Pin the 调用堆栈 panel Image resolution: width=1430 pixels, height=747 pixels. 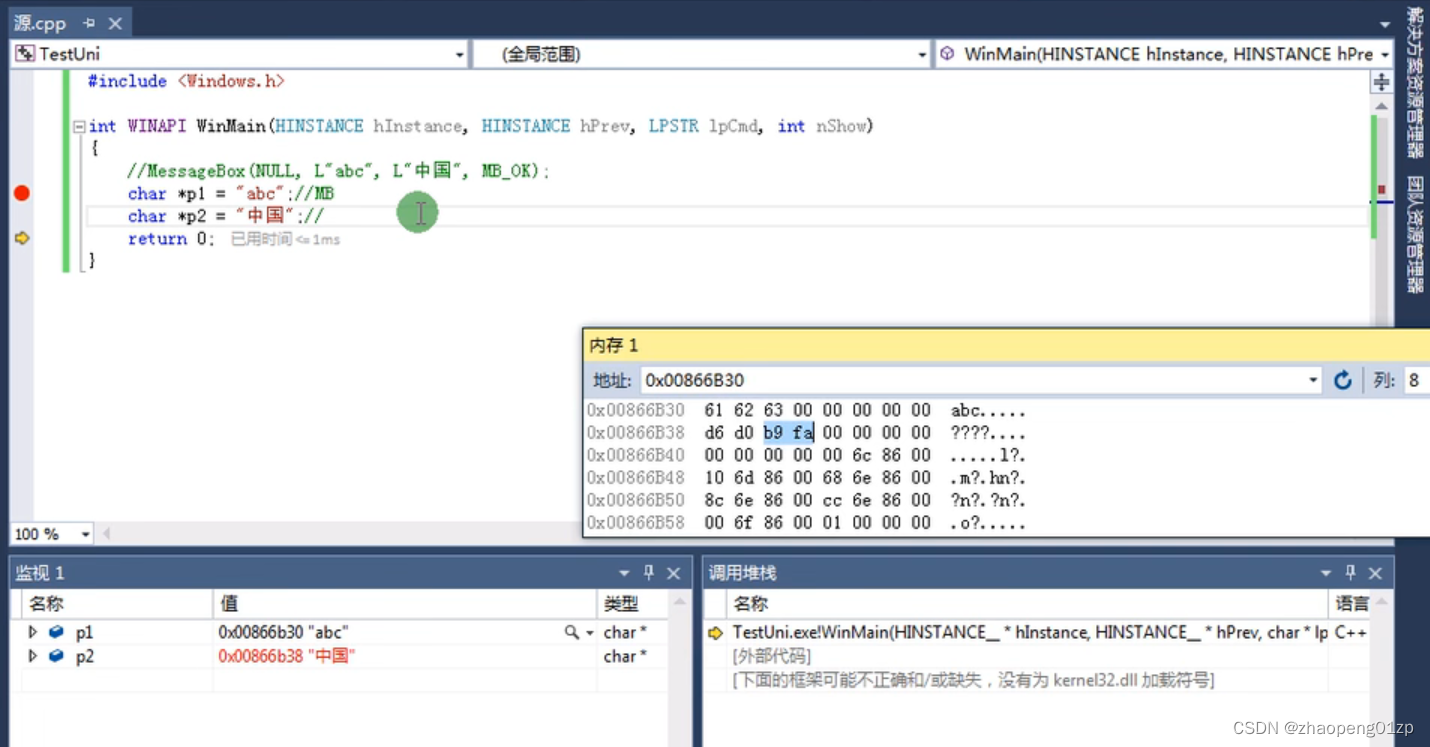pos(1351,573)
